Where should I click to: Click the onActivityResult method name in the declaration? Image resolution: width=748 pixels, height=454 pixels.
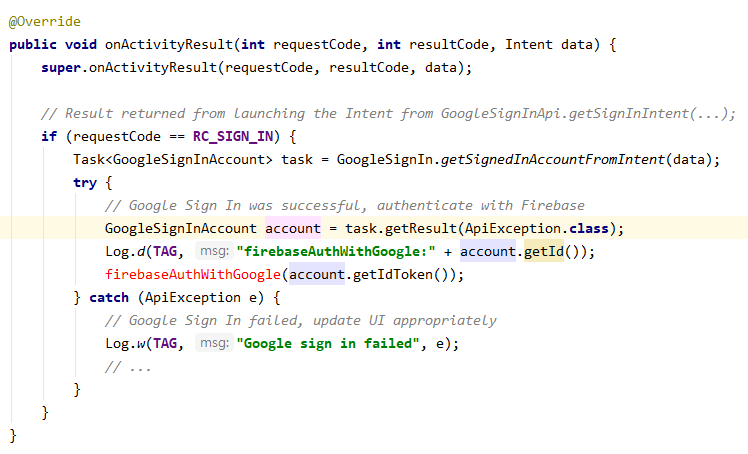pos(169,45)
